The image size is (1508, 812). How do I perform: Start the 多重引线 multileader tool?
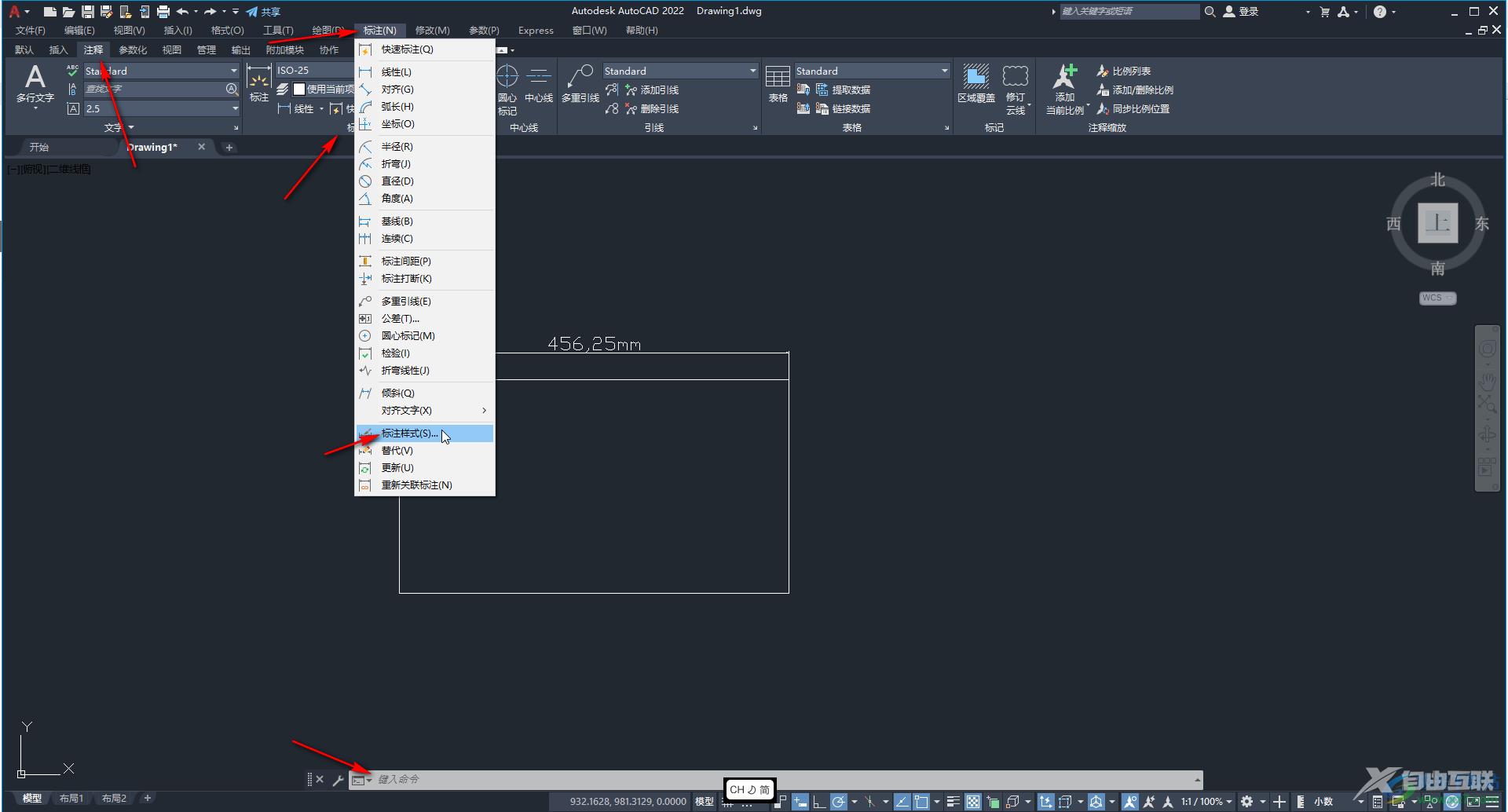pos(580,85)
